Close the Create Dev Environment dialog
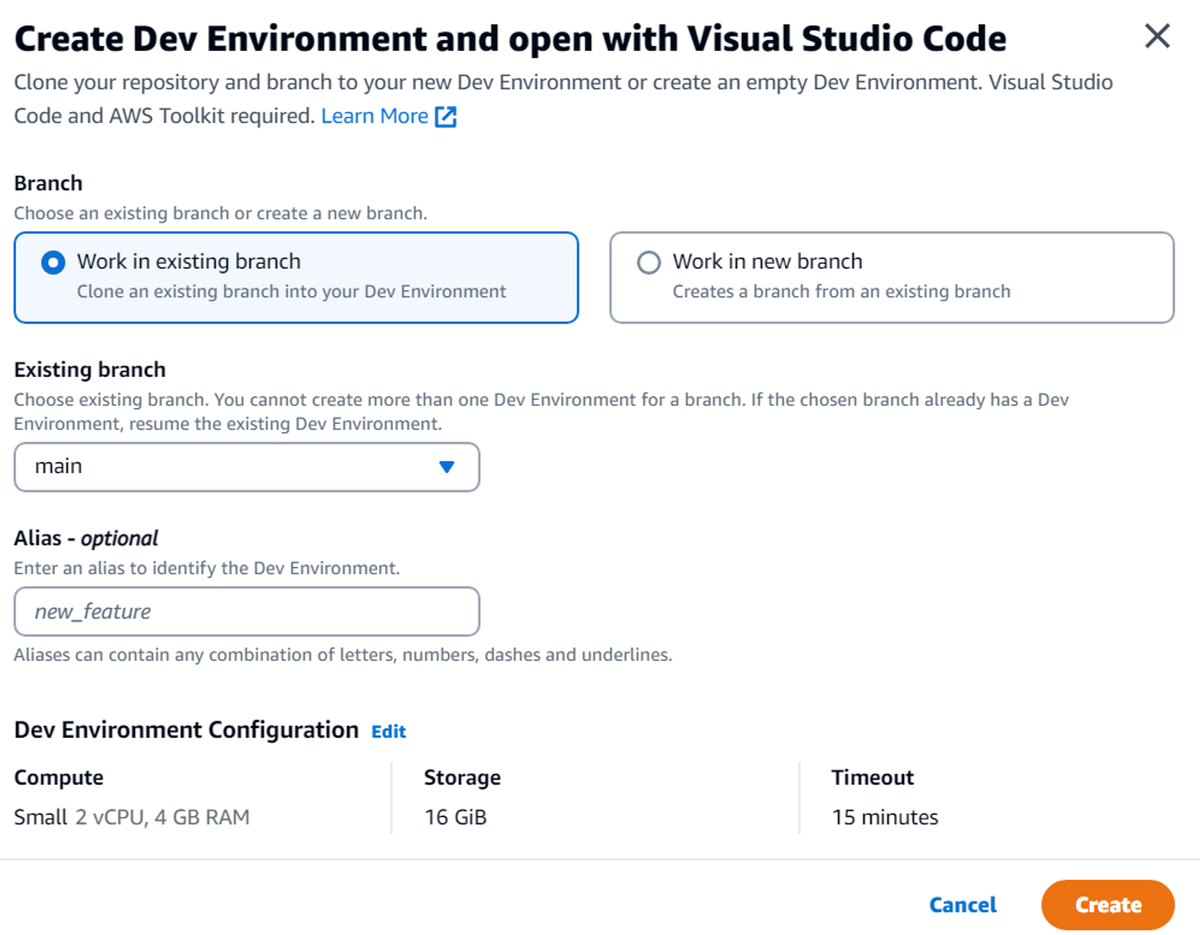 tap(1157, 37)
